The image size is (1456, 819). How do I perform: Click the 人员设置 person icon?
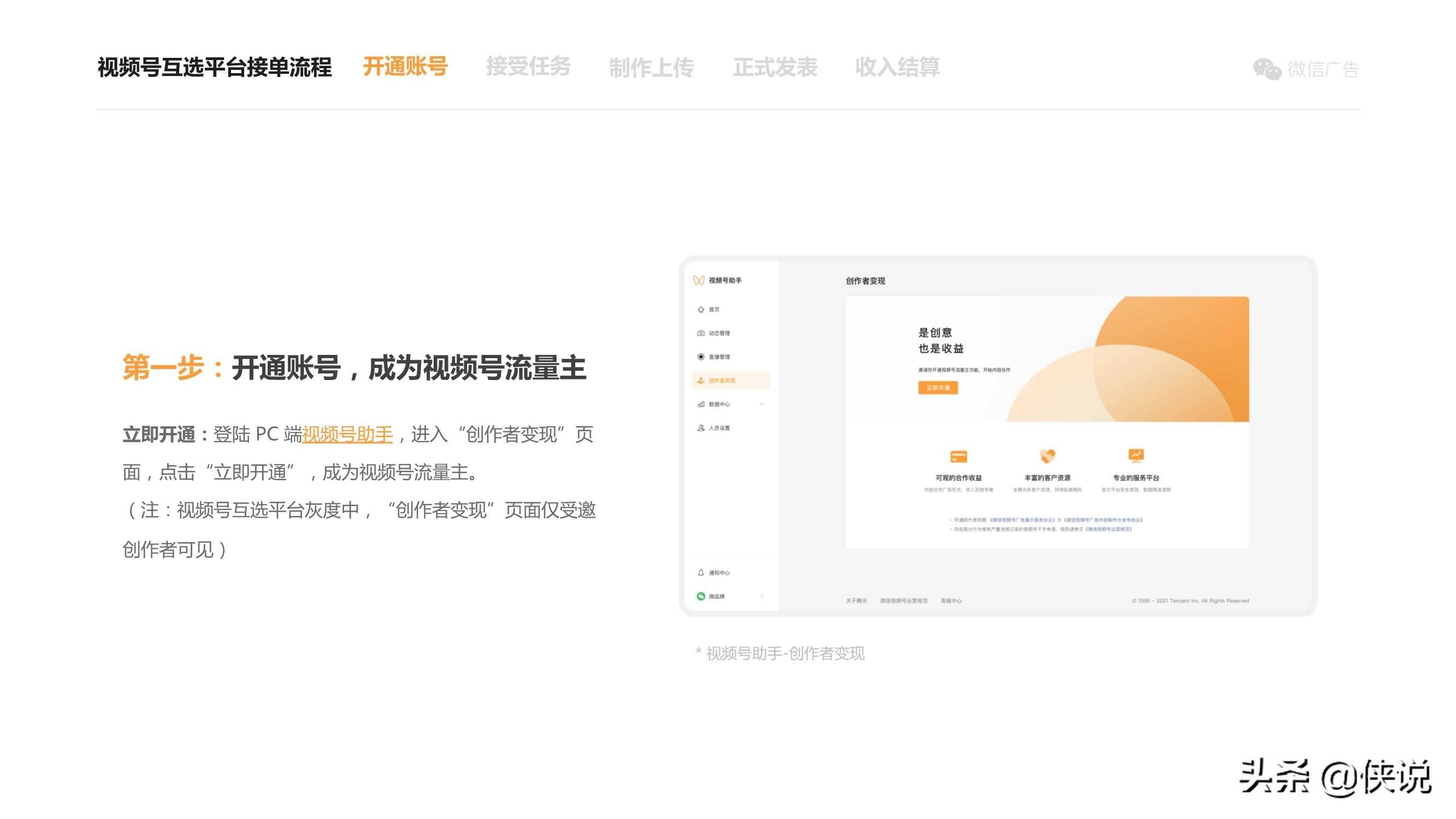click(x=701, y=428)
